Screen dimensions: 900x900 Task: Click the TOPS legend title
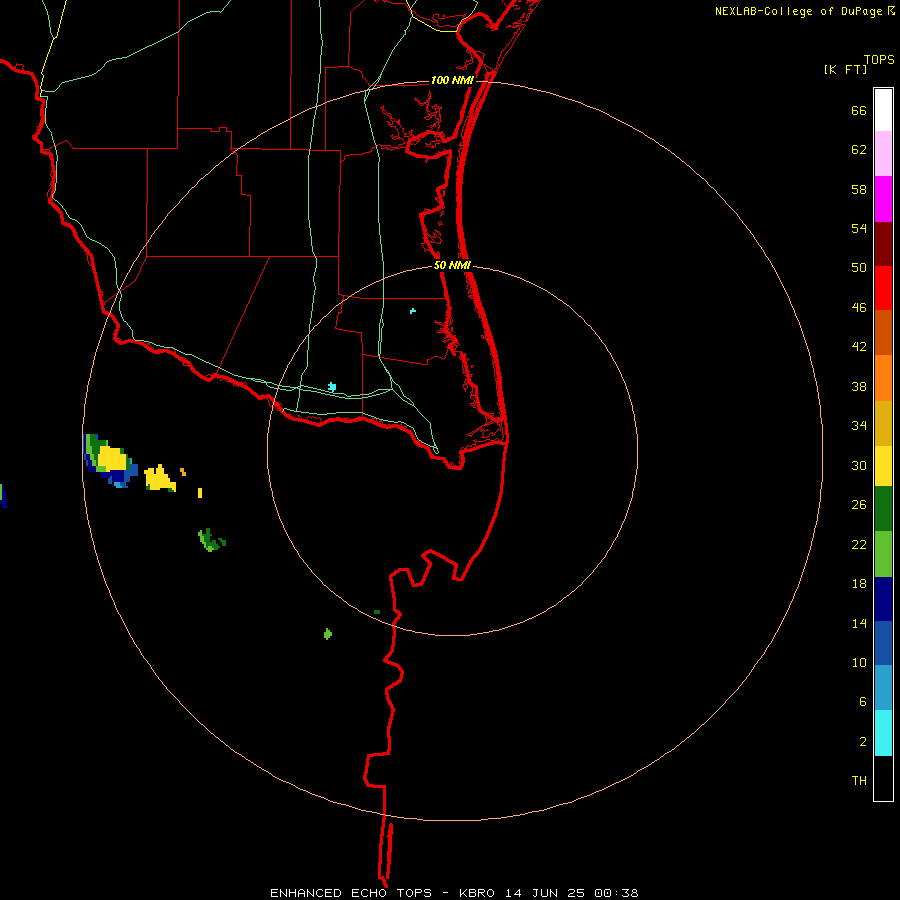(879, 60)
